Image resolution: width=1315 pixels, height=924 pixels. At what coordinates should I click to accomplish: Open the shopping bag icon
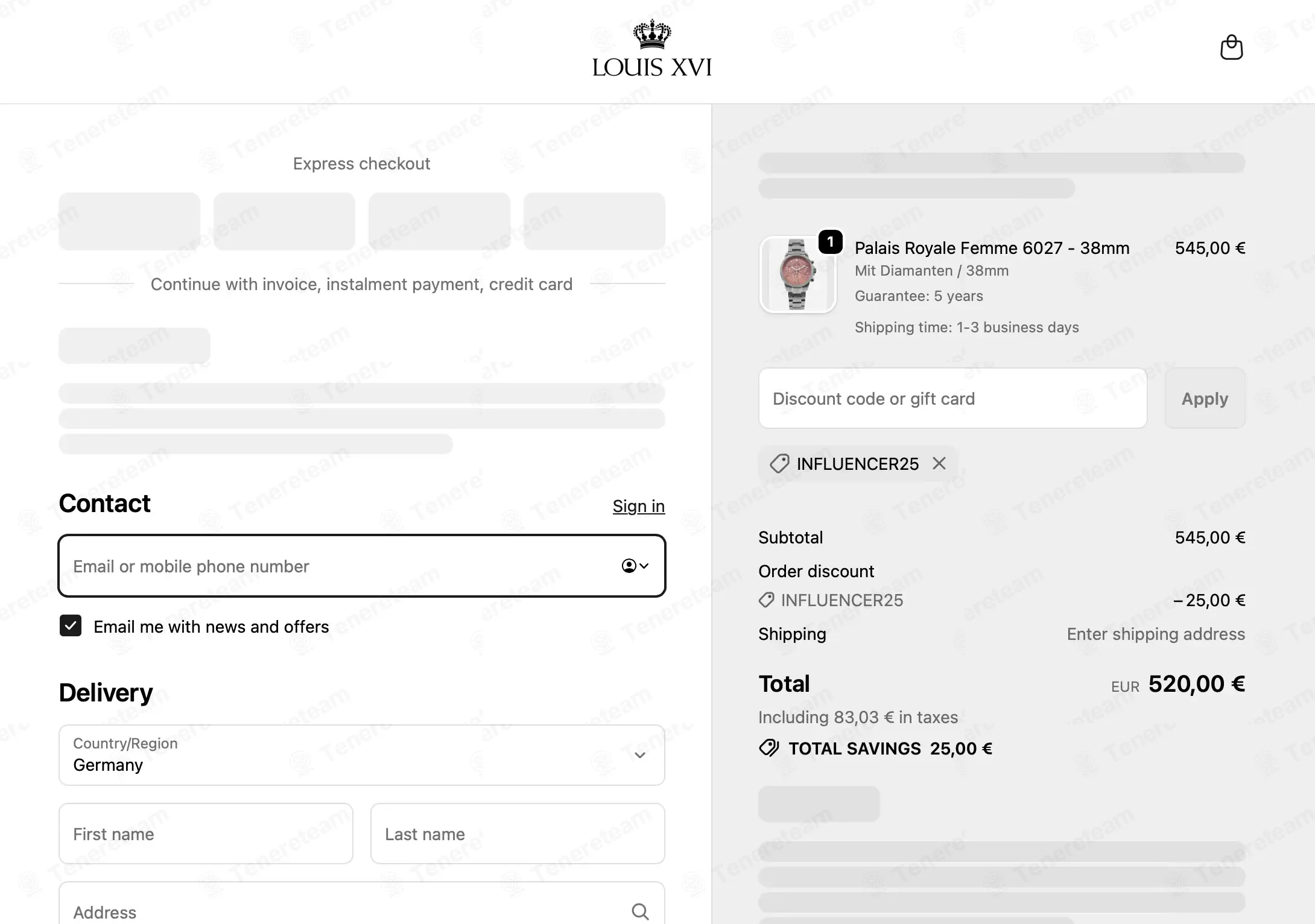(1231, 47)
